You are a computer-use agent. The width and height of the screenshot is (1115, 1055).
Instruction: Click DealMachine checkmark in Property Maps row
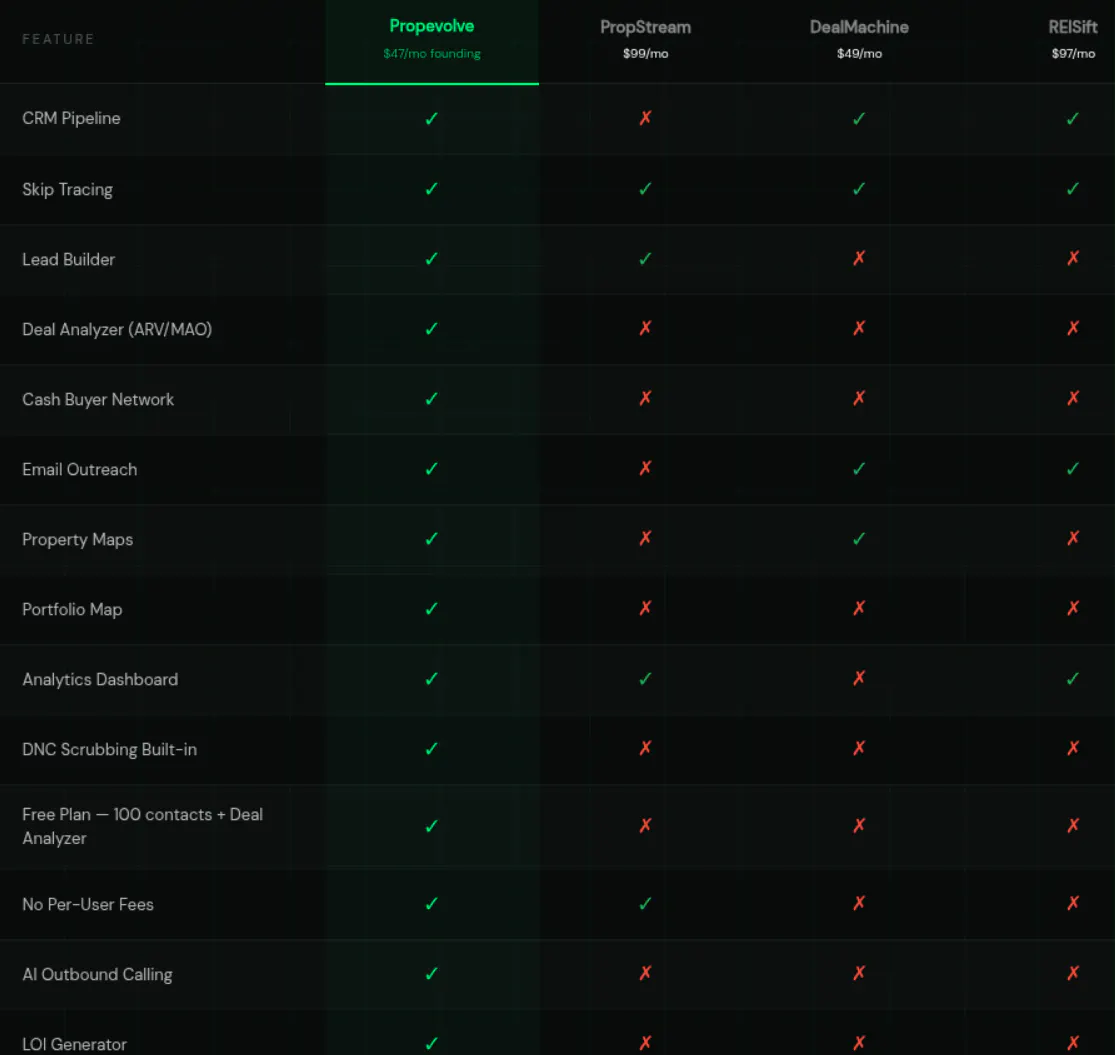click(859, 539)
